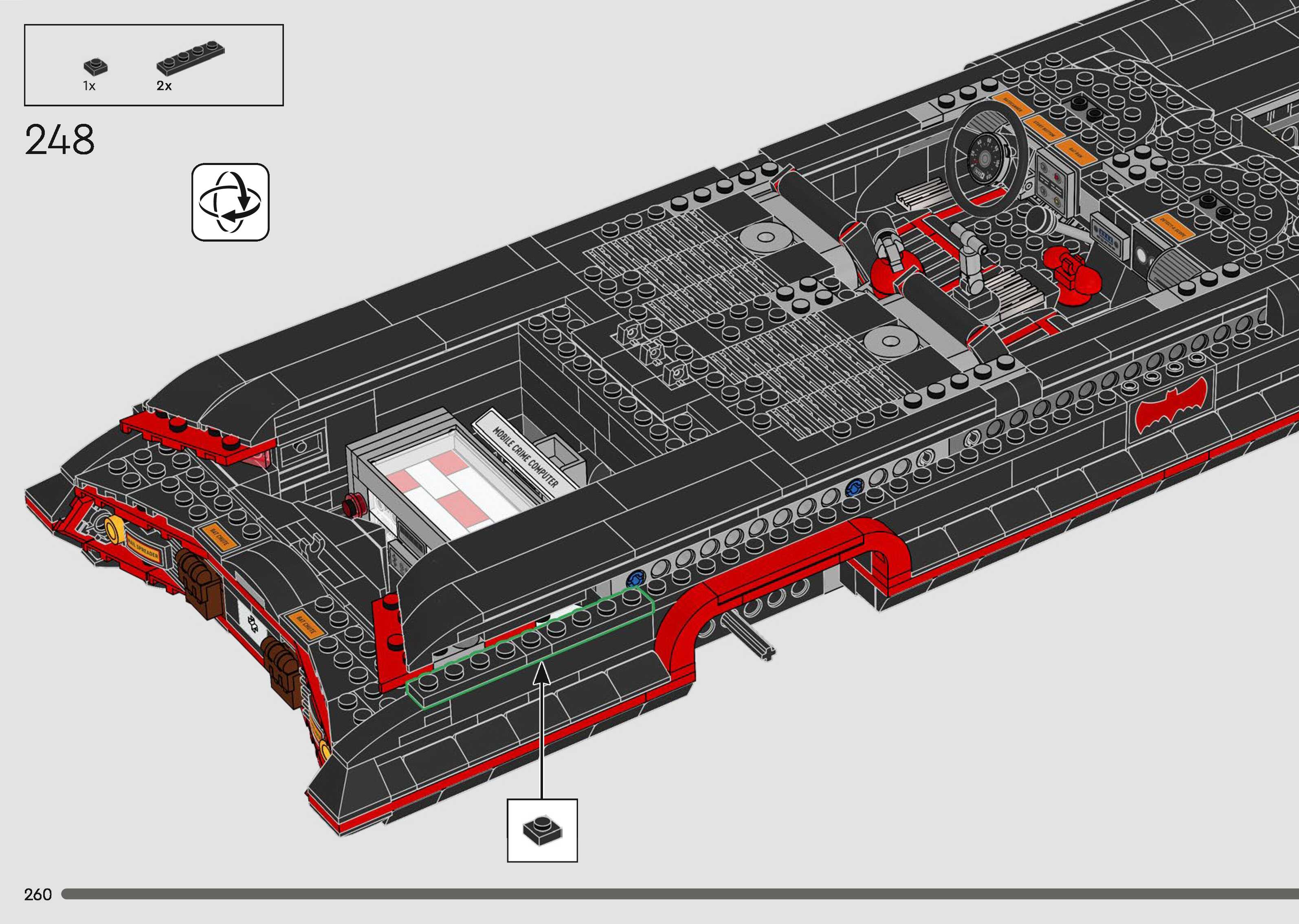Click the "2x" quantity label

tap(164, 86)
